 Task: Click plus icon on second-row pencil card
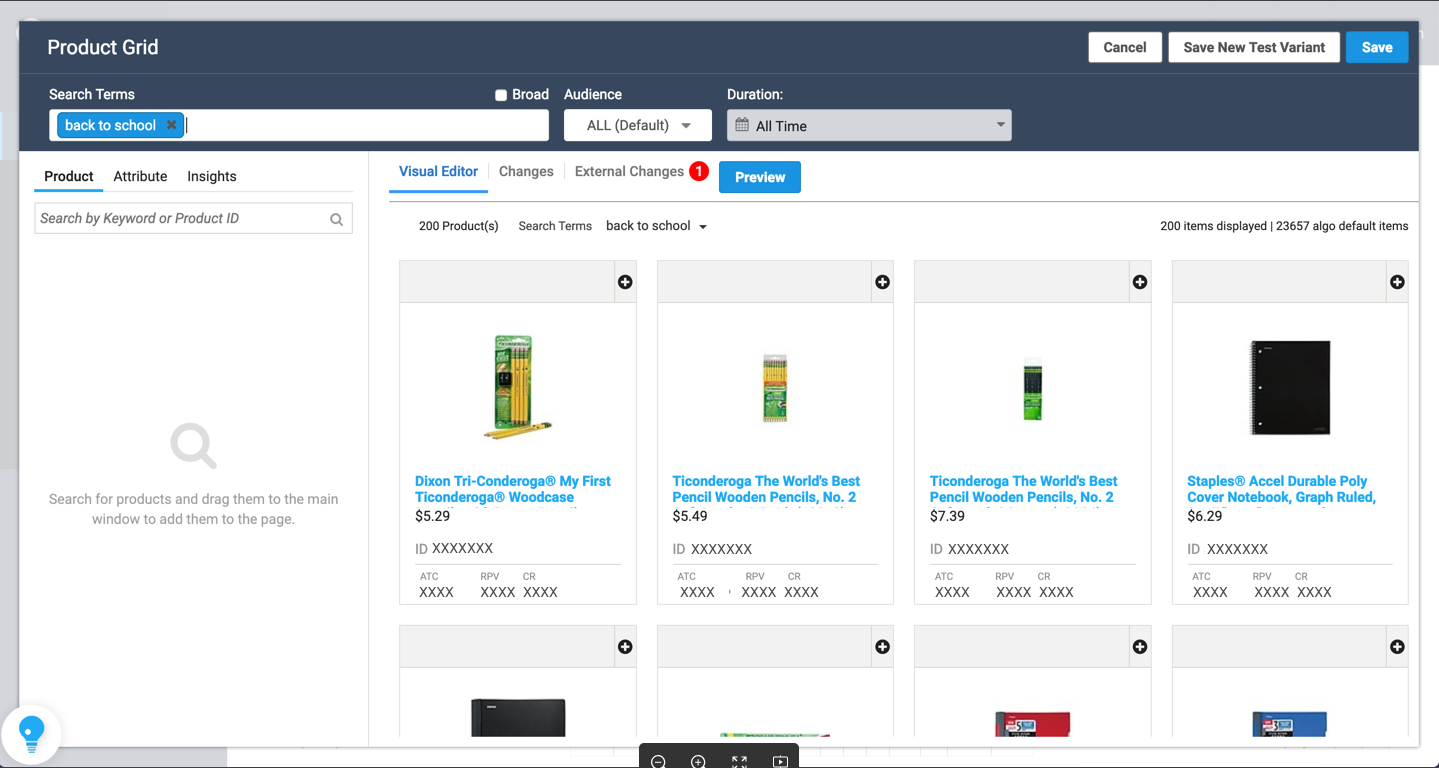[x=882, y=647]
